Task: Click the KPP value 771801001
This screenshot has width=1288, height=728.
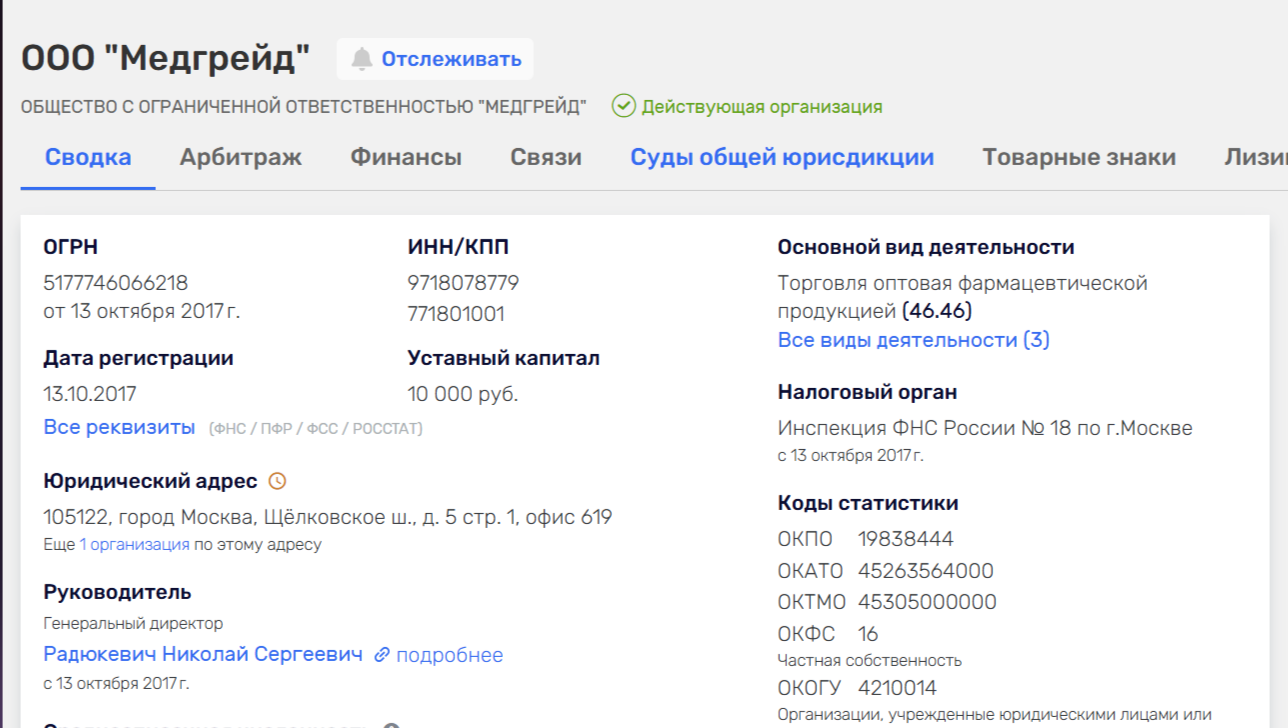Action: (x=456, y=314)
